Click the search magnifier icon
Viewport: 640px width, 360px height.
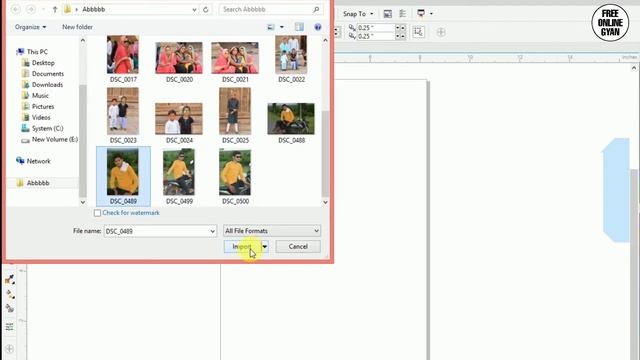tap(316, 9)
